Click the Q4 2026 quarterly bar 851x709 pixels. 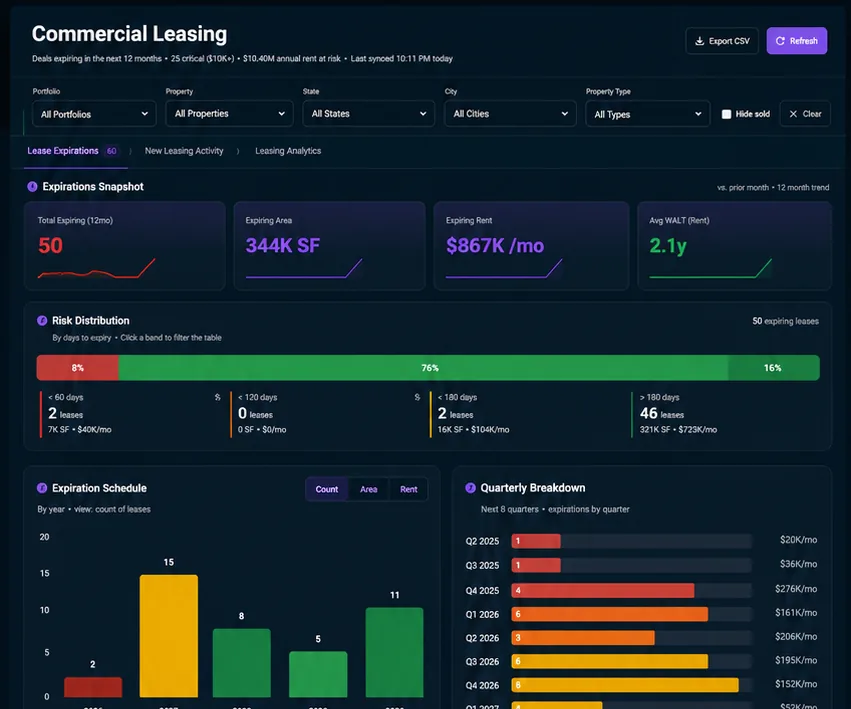(x=625, y=685)
